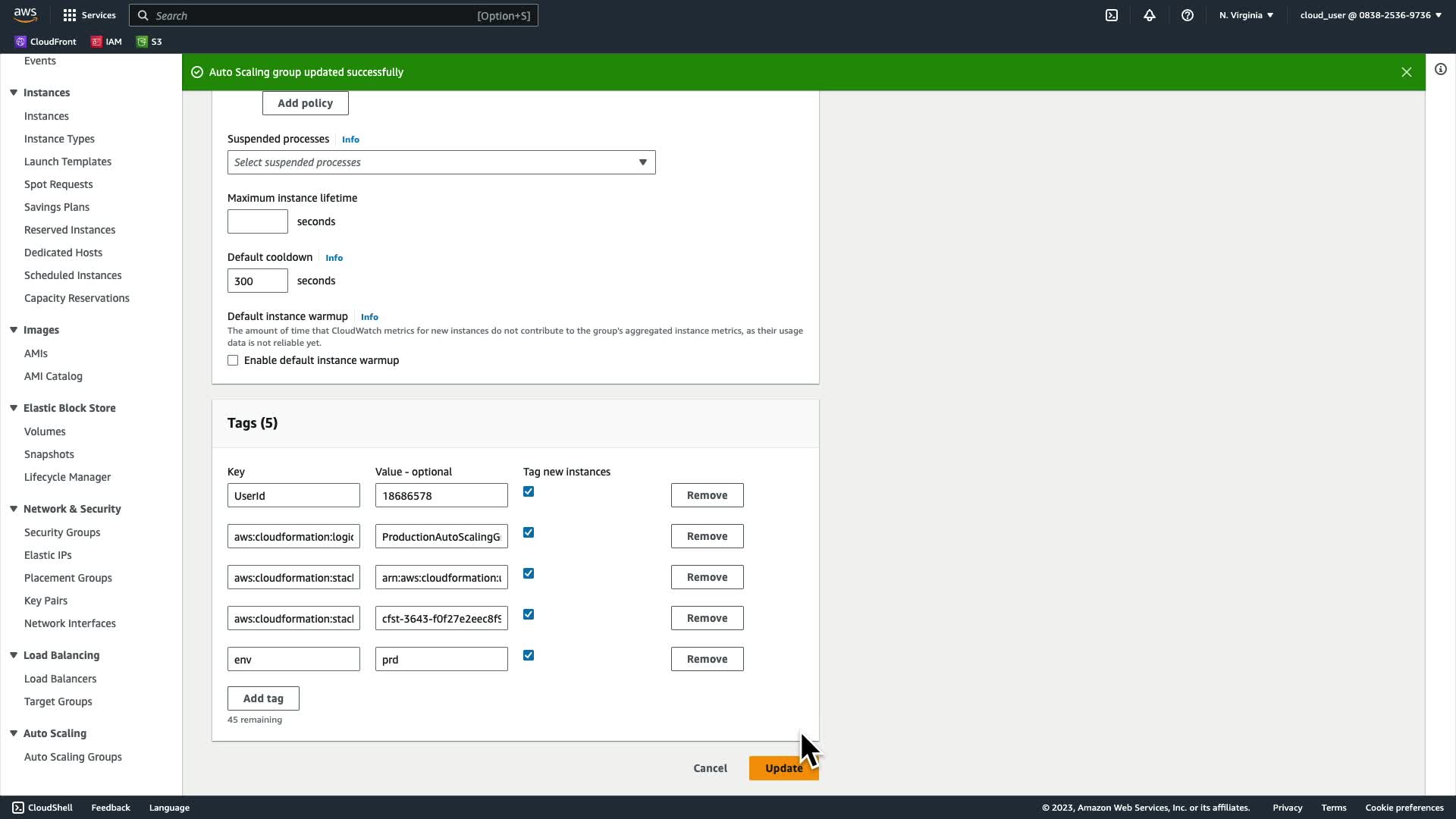Viewport: 1456px width, 819px height.
Task: Remove the env tag
Action: [x=707, y=659]
